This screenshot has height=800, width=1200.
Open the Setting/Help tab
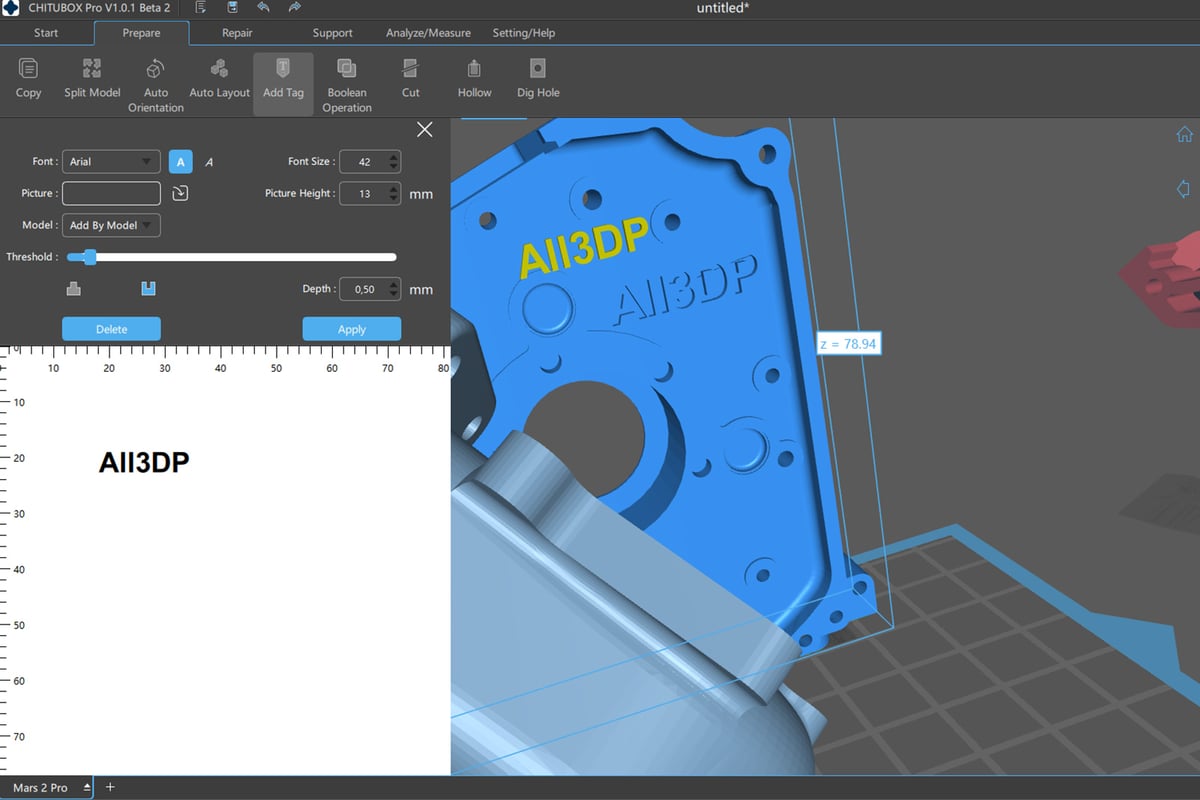click(x=524, y=33)
